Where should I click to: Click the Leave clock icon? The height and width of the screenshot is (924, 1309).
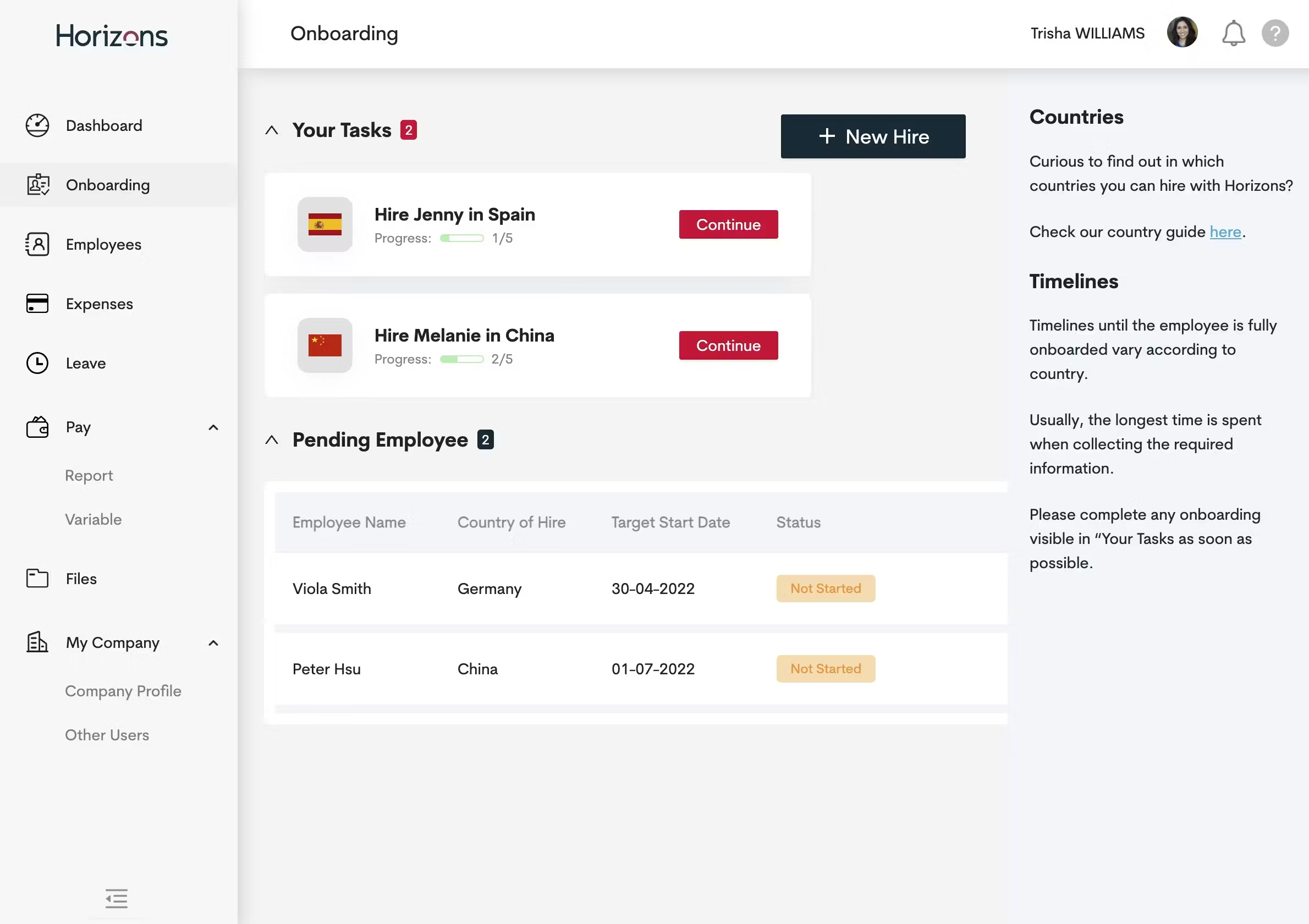click(x=37, y=363)
